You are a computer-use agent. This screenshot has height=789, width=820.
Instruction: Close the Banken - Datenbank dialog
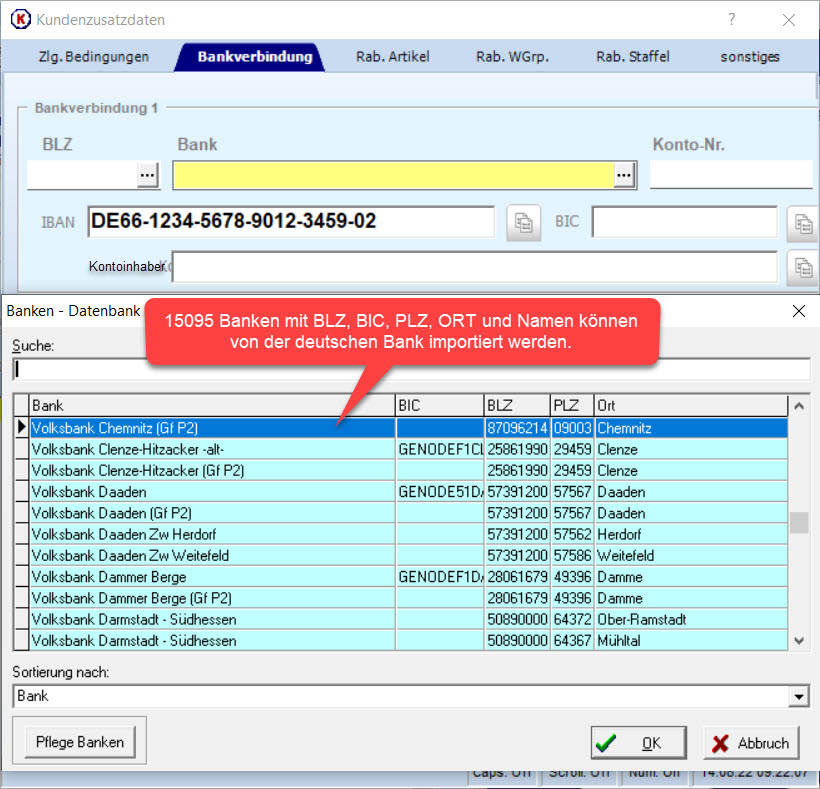point(798,311)
